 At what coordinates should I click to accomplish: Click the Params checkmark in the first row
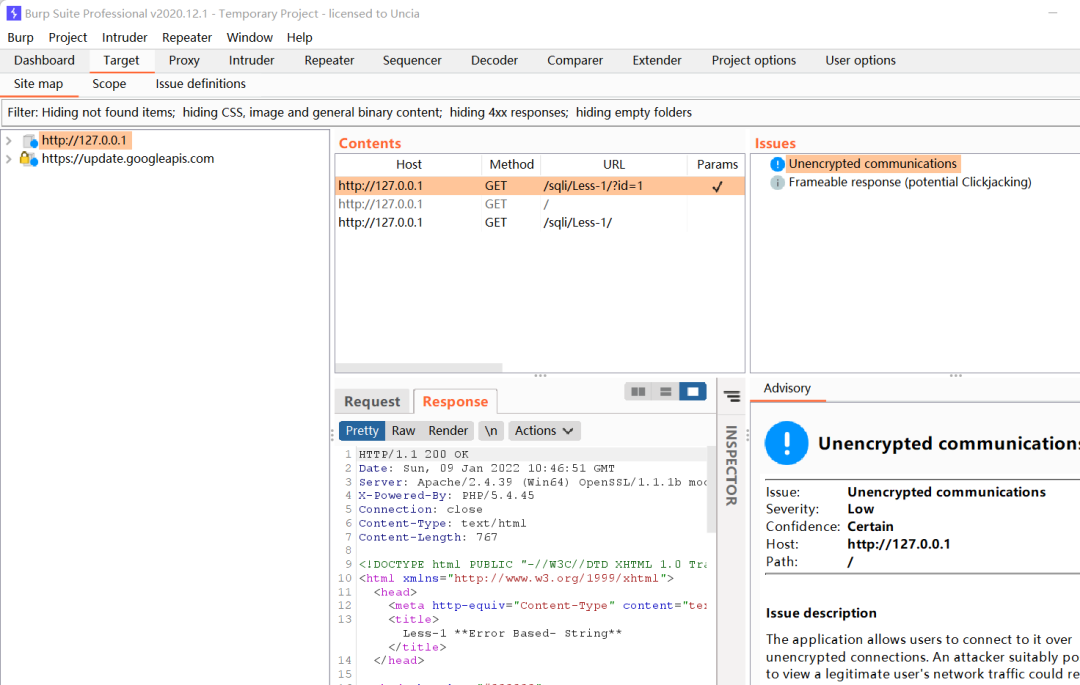point(717,186)
